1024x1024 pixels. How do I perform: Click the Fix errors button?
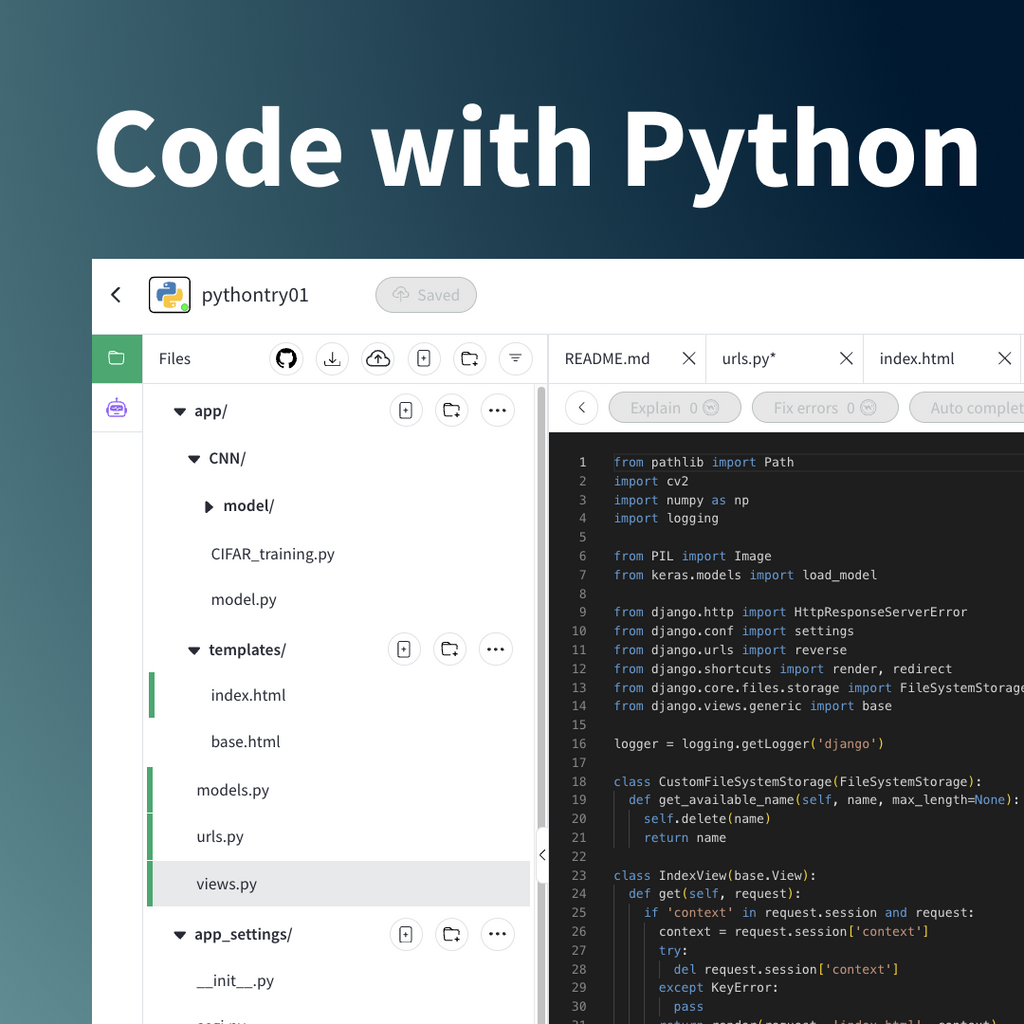tap(824, 407)
